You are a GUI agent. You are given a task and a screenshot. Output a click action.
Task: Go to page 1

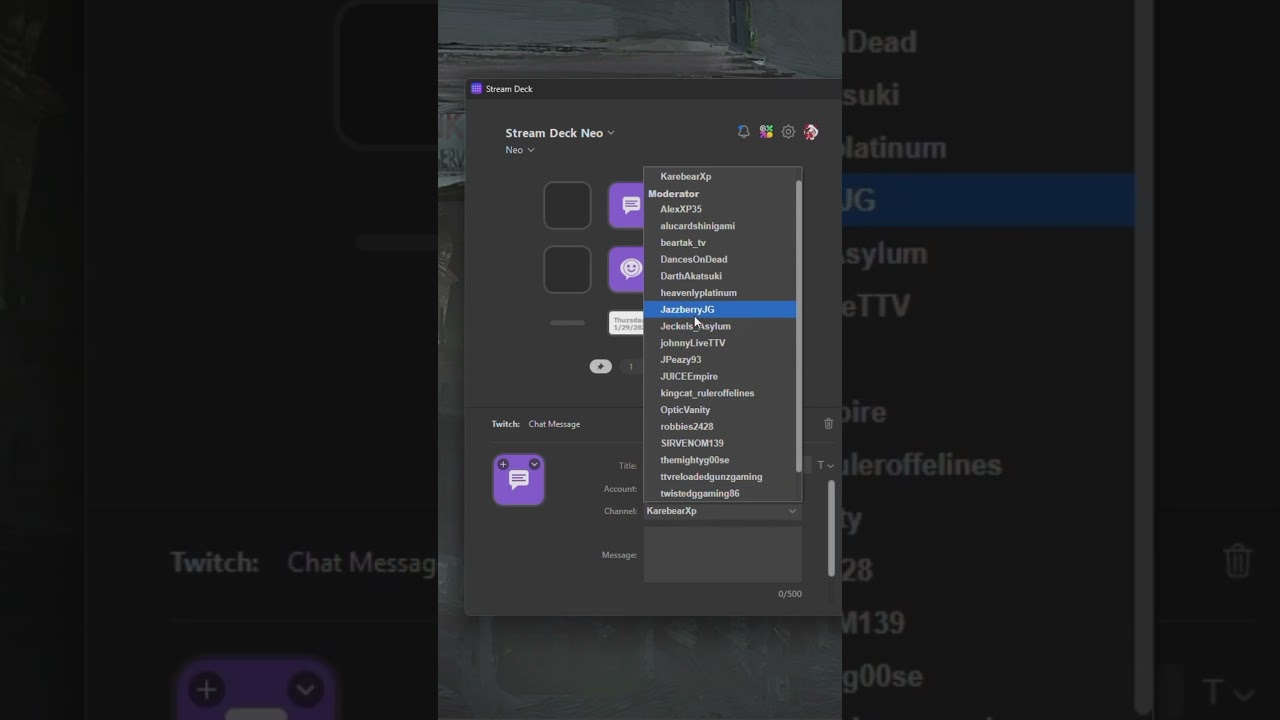coord(630,366)
